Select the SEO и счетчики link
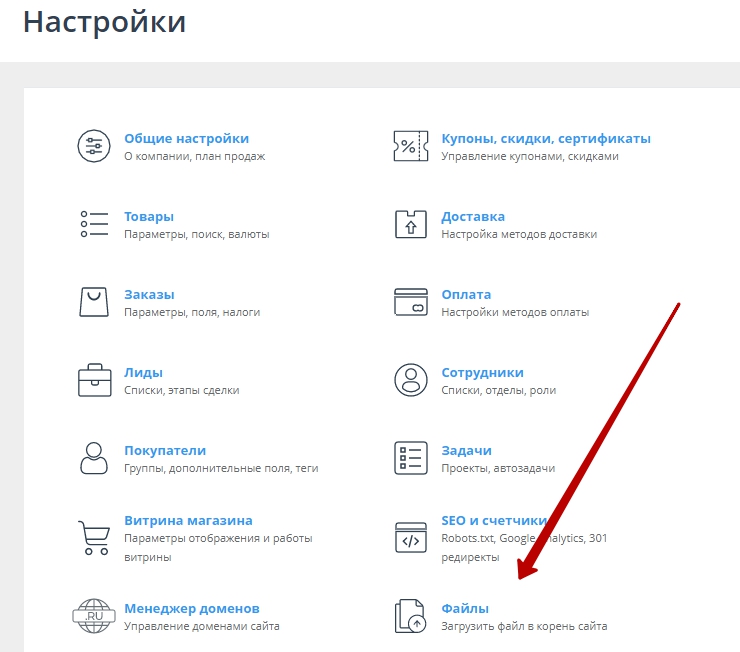Image resolution: width=740 pixels, height=652 pixels. (493, 521)
